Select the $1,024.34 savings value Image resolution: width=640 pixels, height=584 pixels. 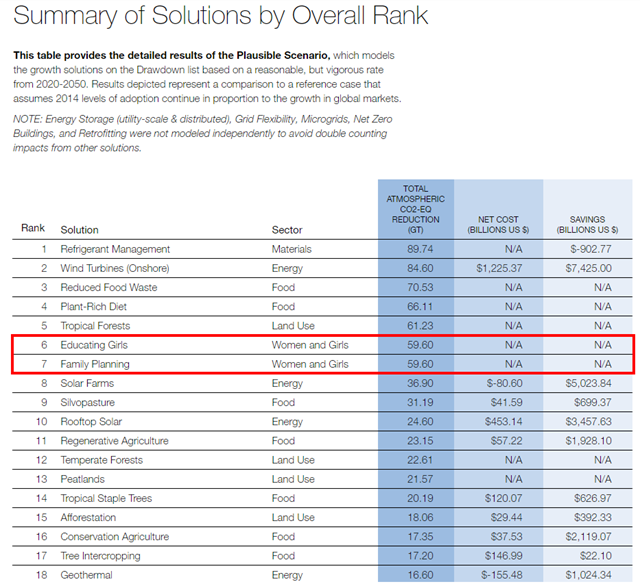(x=589, y=575)
